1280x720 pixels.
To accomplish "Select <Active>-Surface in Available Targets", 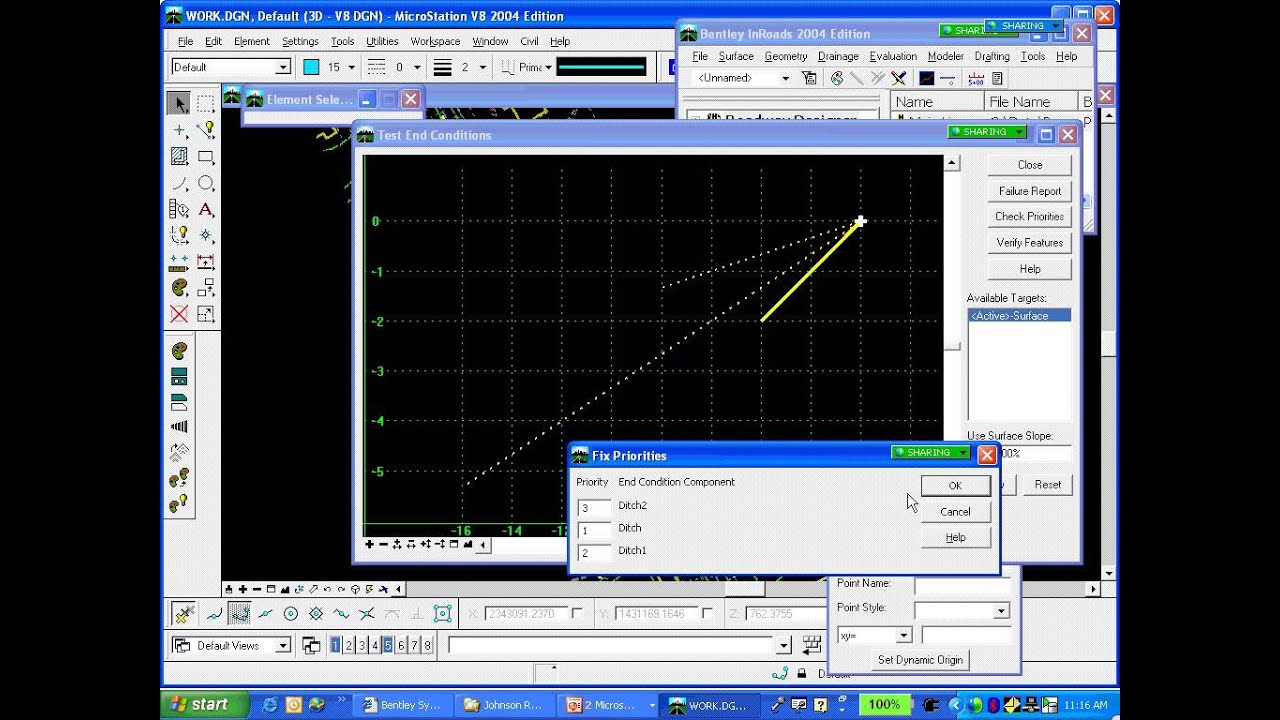I will point(1019,316).
